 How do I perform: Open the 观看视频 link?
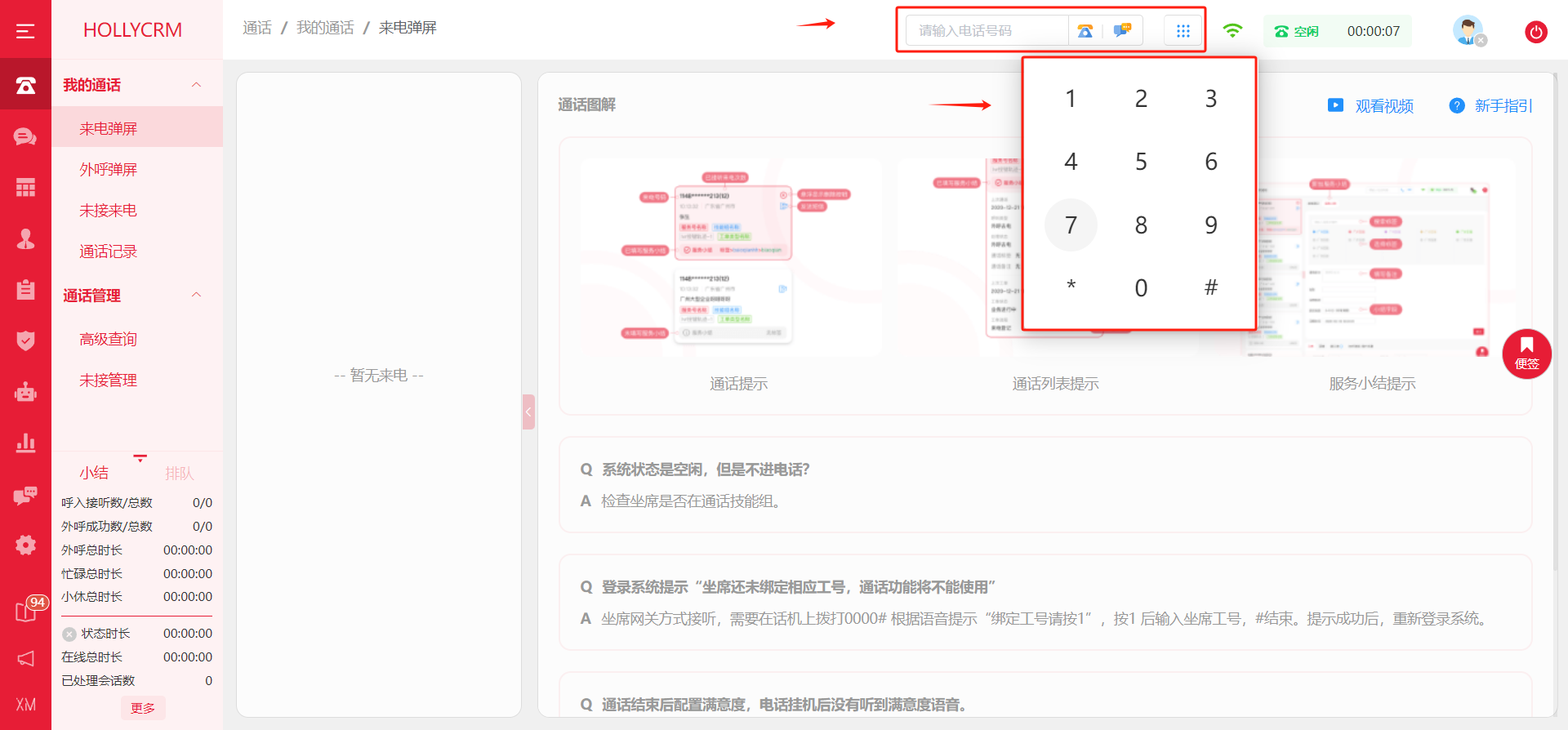(1384, 105)
